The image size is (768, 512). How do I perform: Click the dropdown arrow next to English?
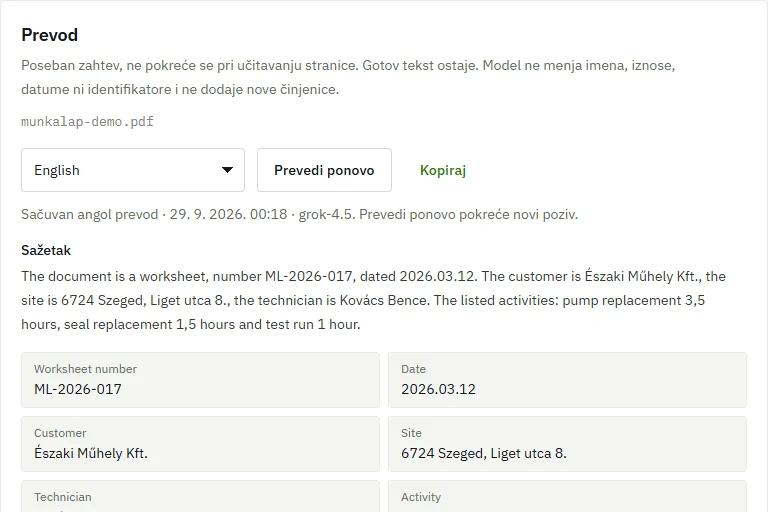[x=227, y=170]
